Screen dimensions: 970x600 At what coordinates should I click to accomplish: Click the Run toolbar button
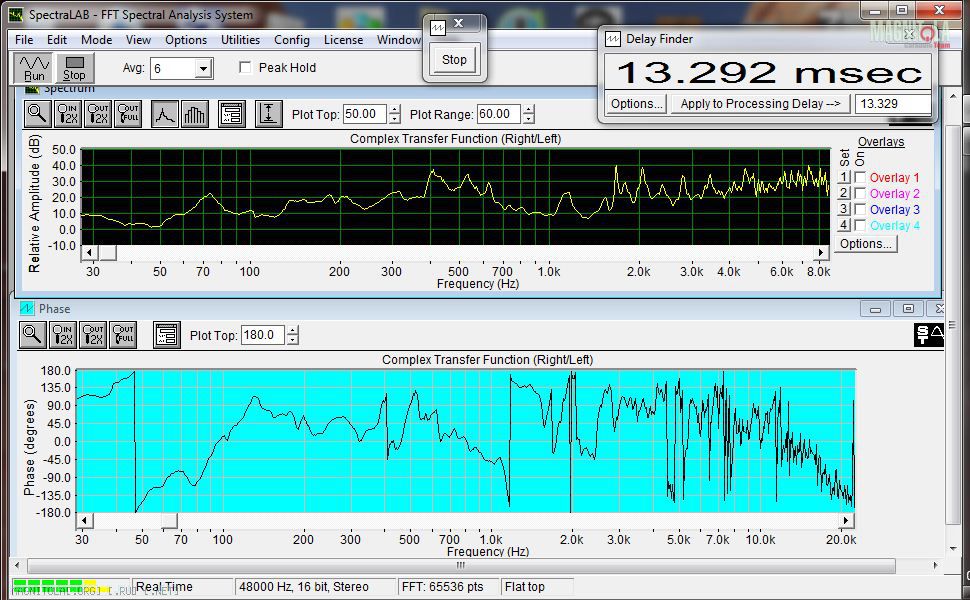coord(34,67)
